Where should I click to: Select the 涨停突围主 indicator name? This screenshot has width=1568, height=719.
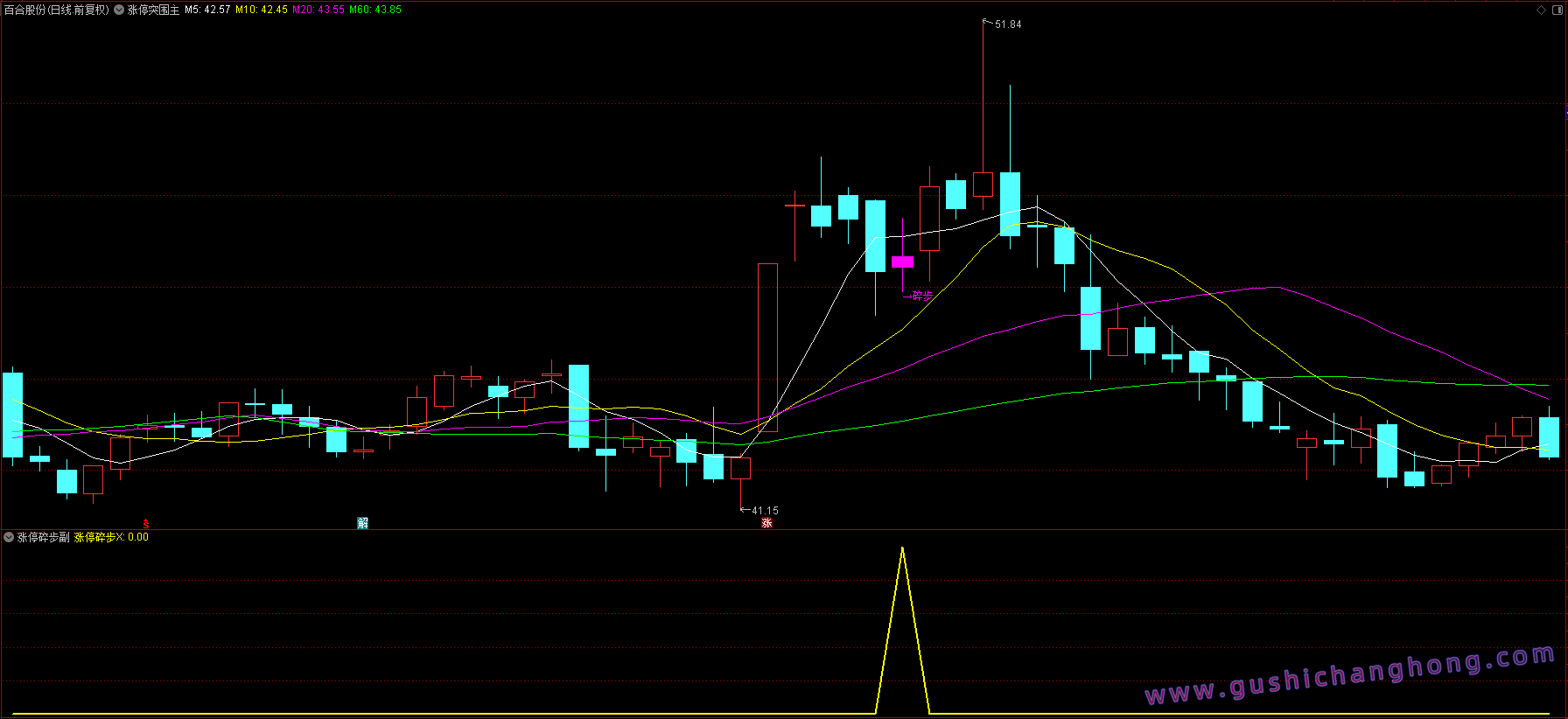(153, 10)
